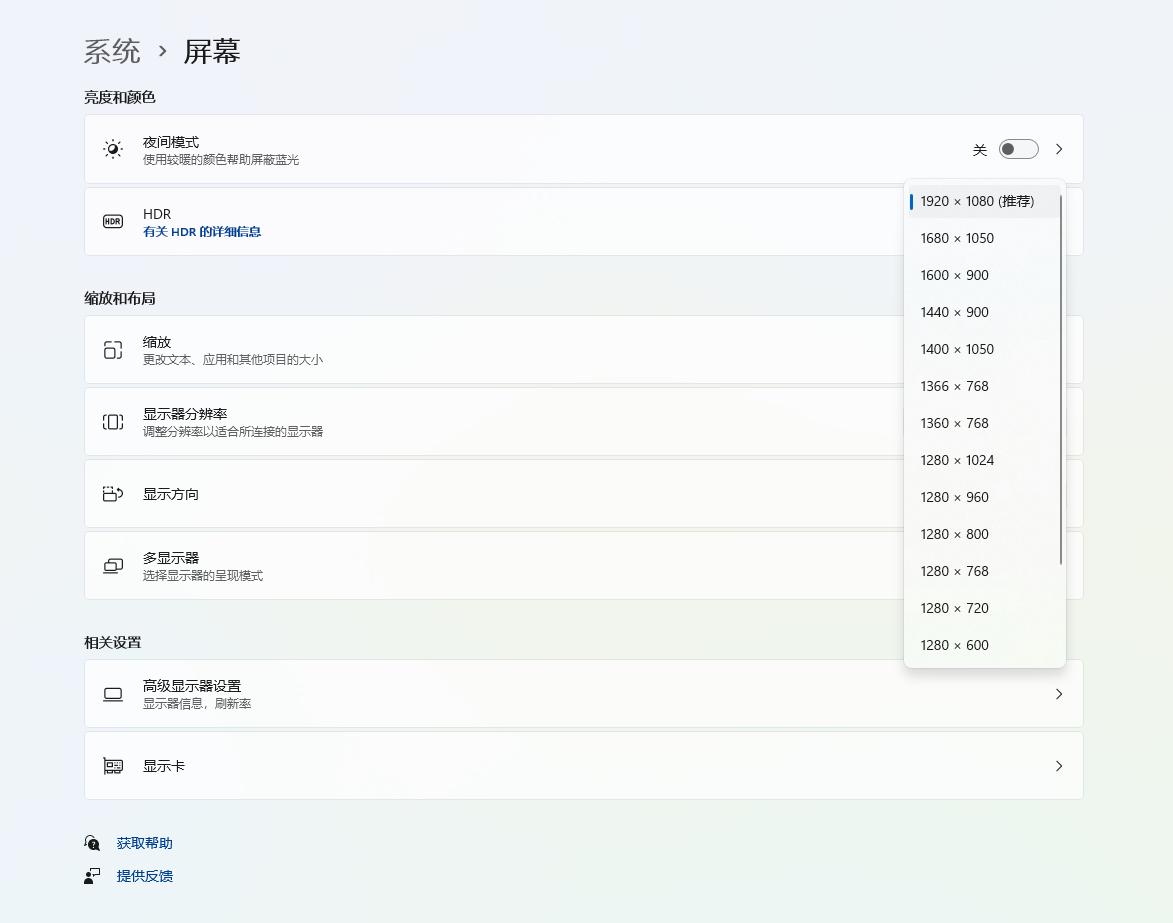Expand the 夜间模式 settings row
1173x923 pixels.
tap(1058, 148)
